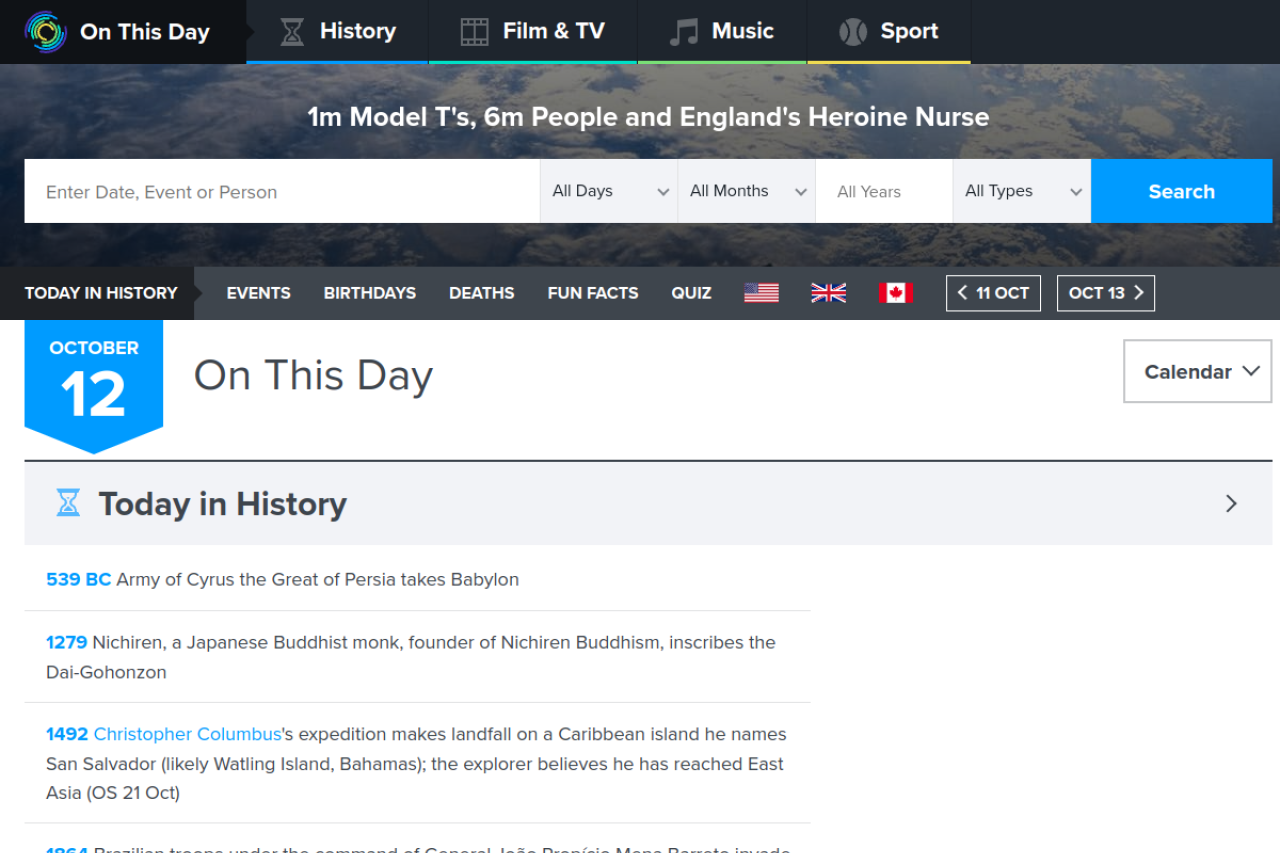Screen dimensions: 1280x853
Task: Switch to the History tab
Action: pos(337,32)
